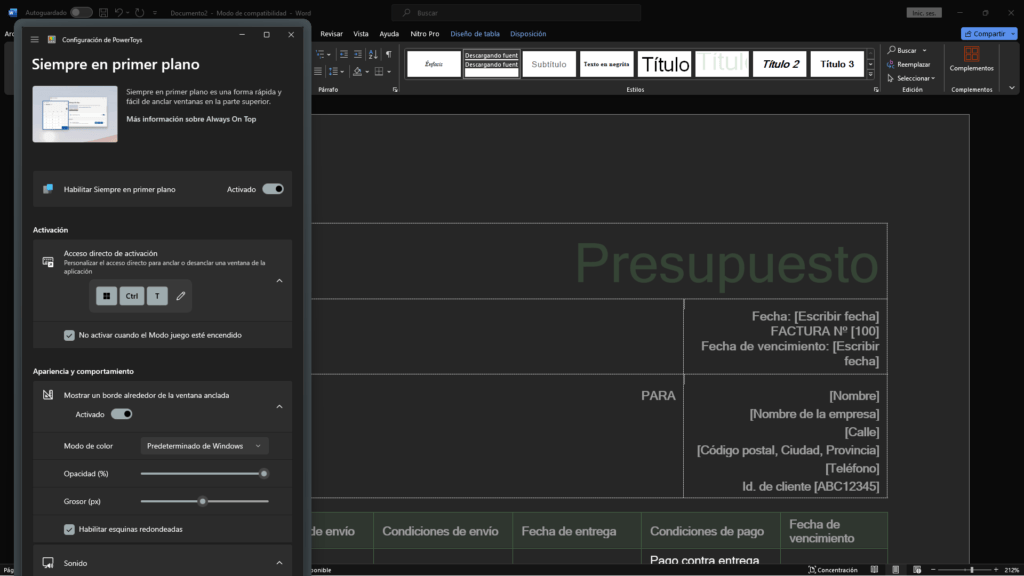Click the Inic. ses. sign-in button
The height and width of the screenshot is (576, 1024).
click(924, 12)
